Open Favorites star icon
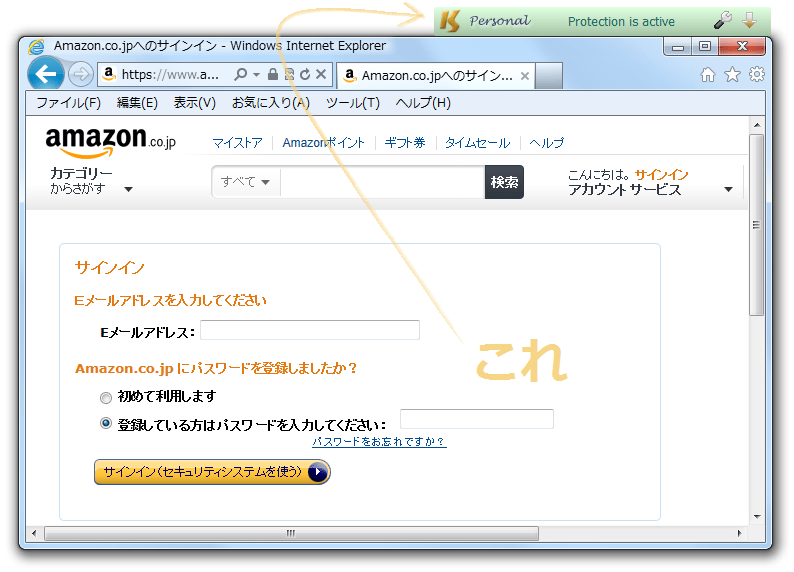The image size is (794, 572). pos(732,75)
